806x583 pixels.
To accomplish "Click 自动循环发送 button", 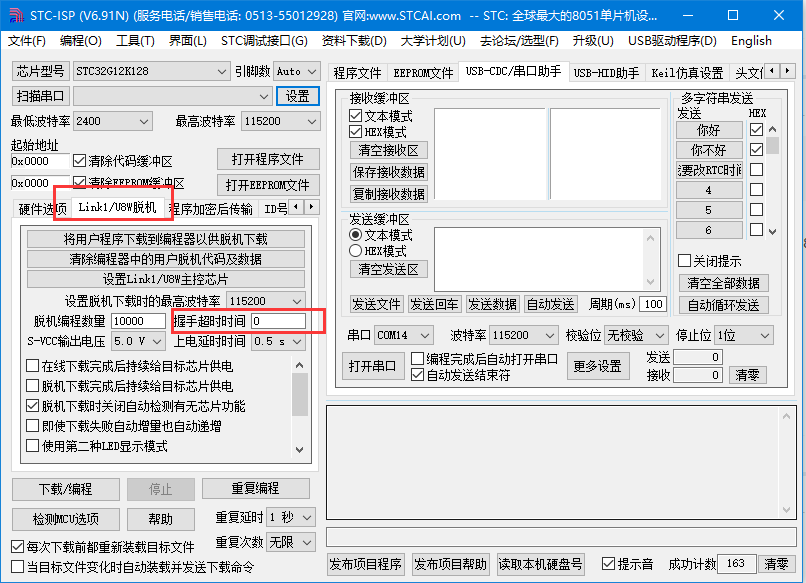I will [x=723, y=305].
